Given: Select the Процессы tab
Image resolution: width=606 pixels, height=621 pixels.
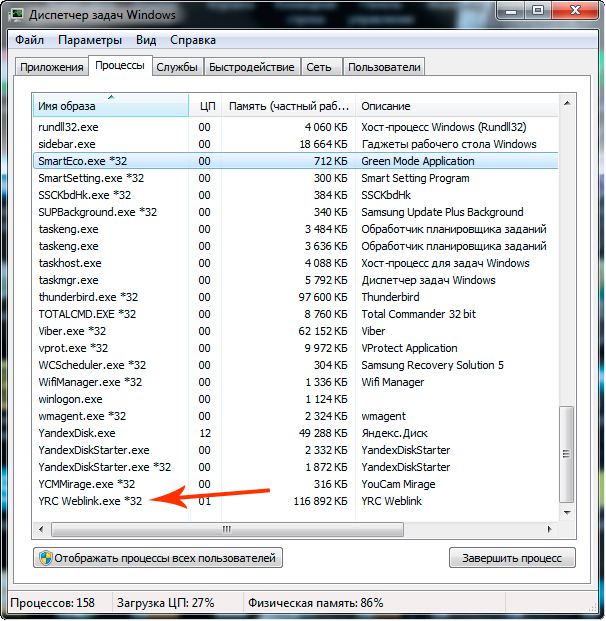Looking at the screenshot, I should tap(120, 65).
